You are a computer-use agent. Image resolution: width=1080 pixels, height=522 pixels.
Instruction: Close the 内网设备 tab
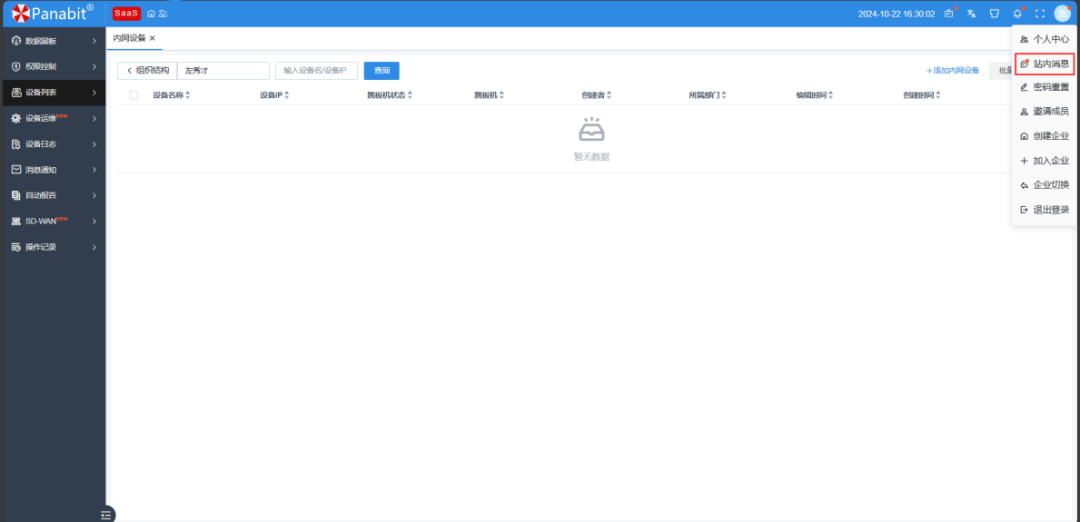coord(152,39)
